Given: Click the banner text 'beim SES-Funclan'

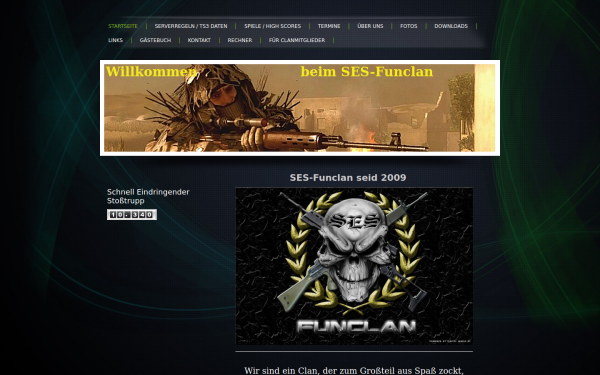Looking at the screenshot, I should click(x=367, y=72).
